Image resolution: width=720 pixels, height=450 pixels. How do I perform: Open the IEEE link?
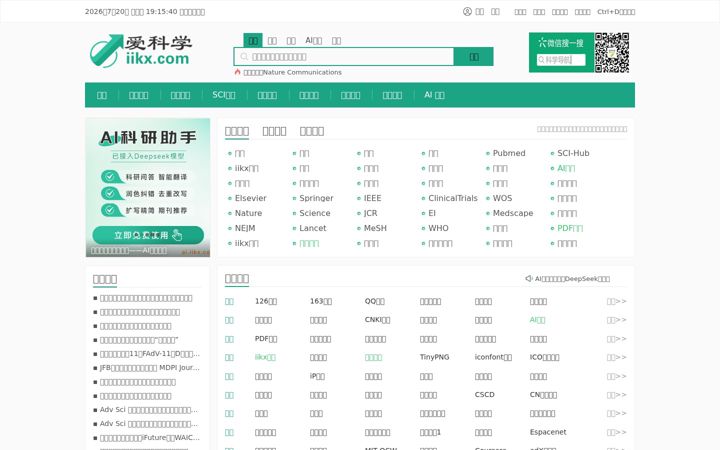tap(372, 198)
